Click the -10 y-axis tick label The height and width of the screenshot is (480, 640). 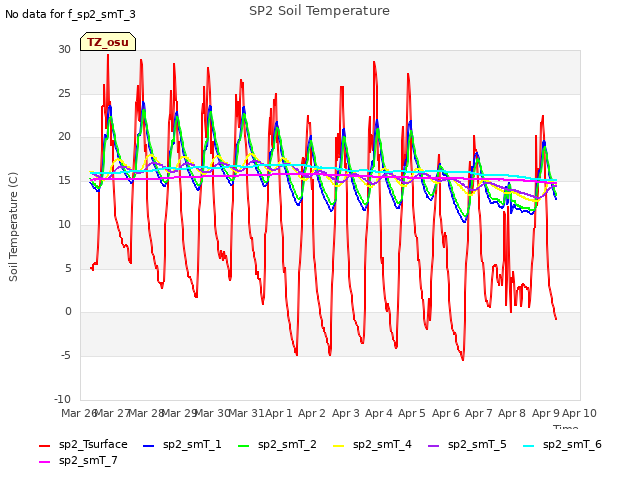point(62,399)
